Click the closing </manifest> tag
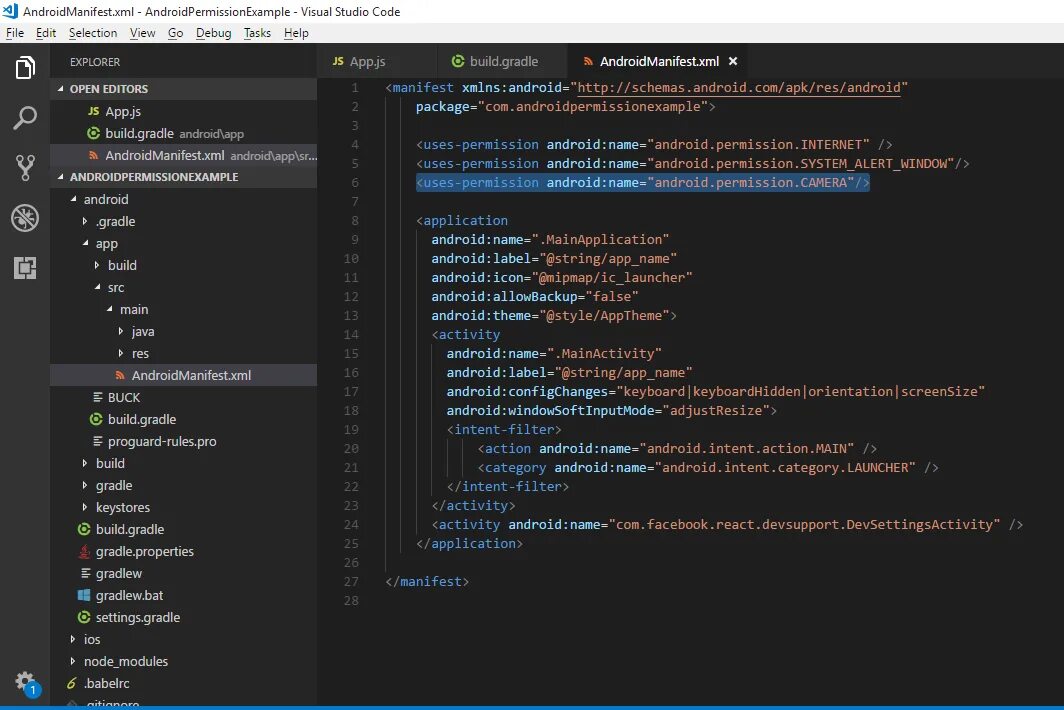Image resolution: width=1064 pixels, height=710 pixels. (427, 582)
